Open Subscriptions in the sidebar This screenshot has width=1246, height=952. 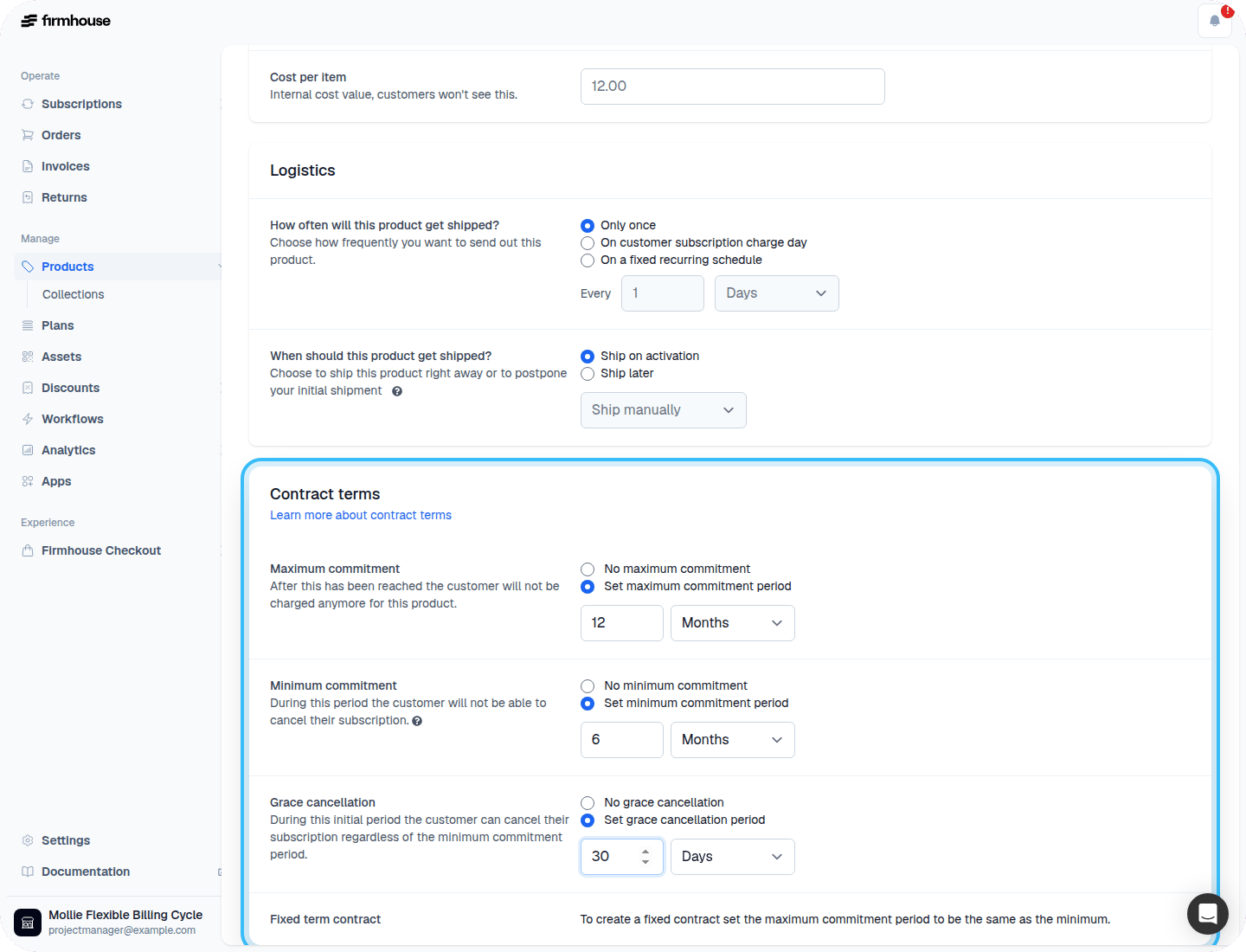(81, 104)
